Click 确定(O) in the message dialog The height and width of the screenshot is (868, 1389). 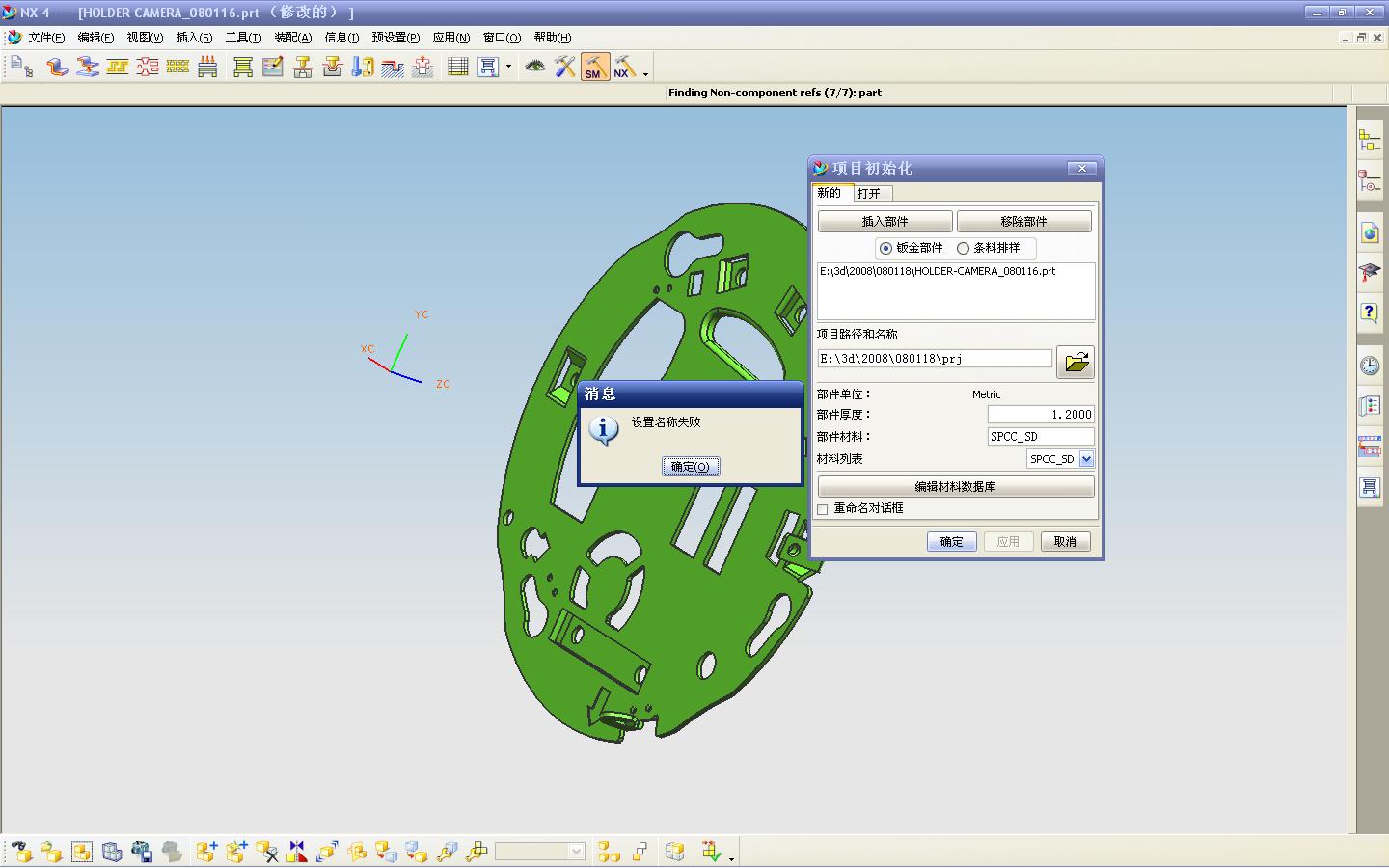(691, 467)
